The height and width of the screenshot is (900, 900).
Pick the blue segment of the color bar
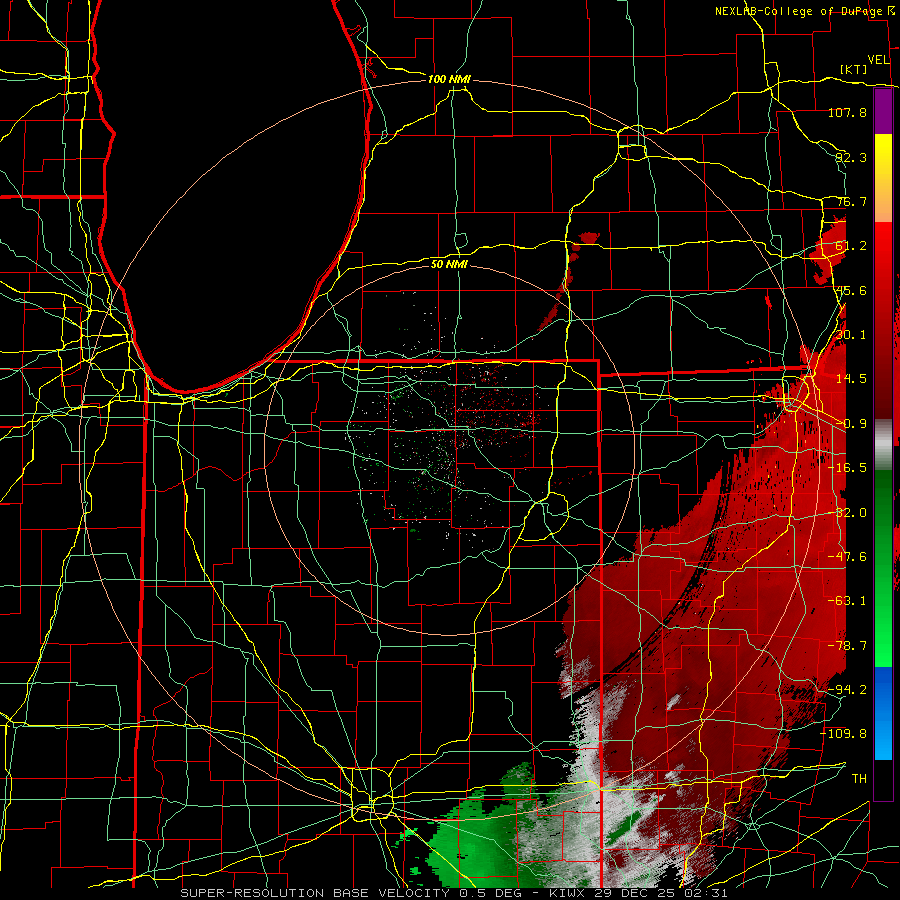(883, 713)
